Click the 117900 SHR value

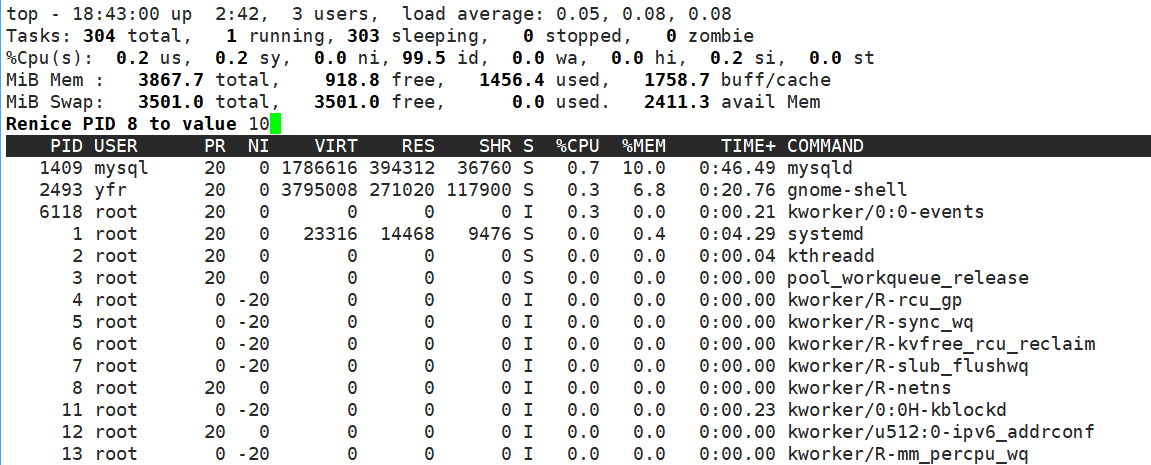click(x=479, y=190)
